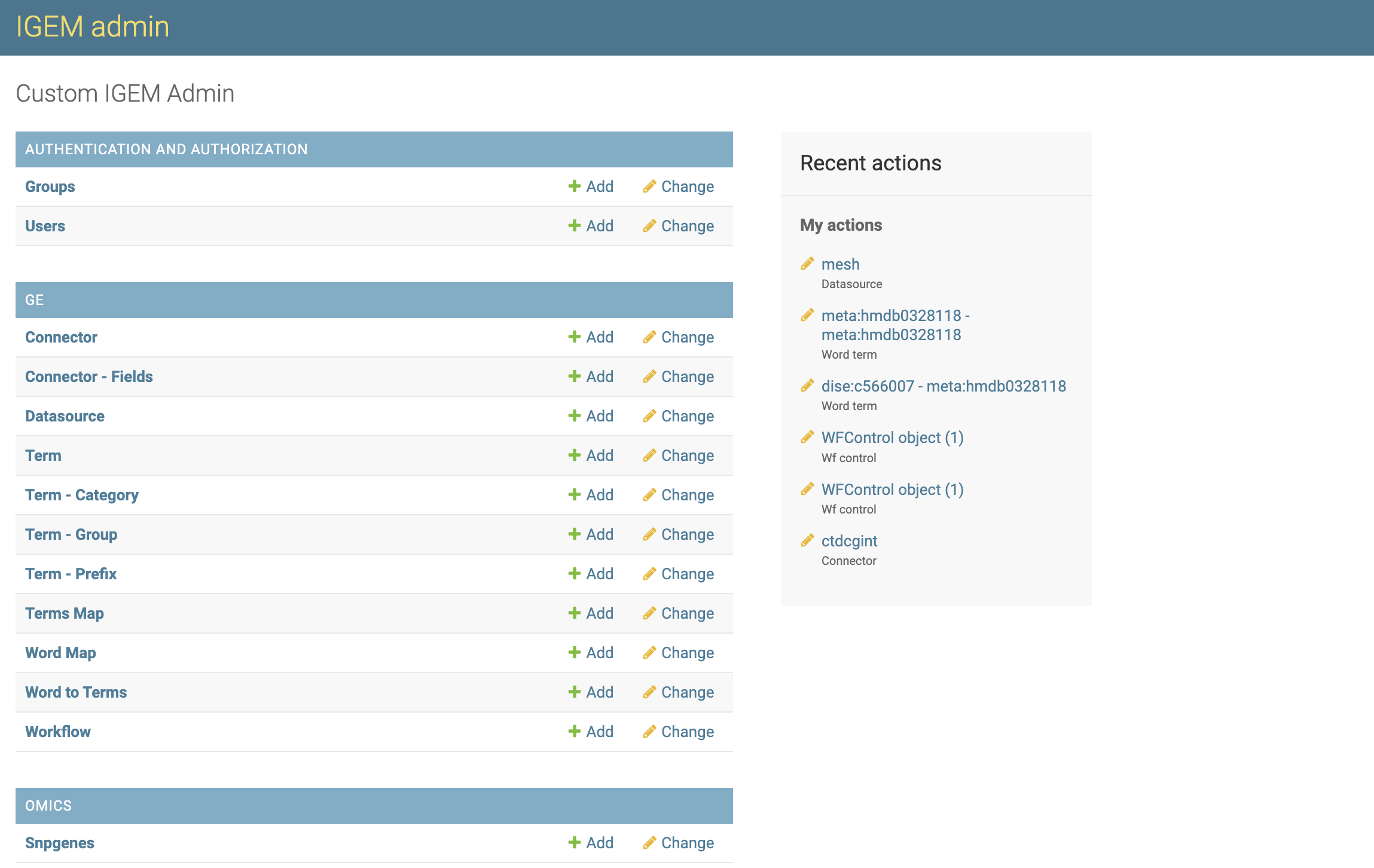1374x868 pixels.
Task: Open the ctdcgint Connector recent action
Action: (x=849, y=541)
